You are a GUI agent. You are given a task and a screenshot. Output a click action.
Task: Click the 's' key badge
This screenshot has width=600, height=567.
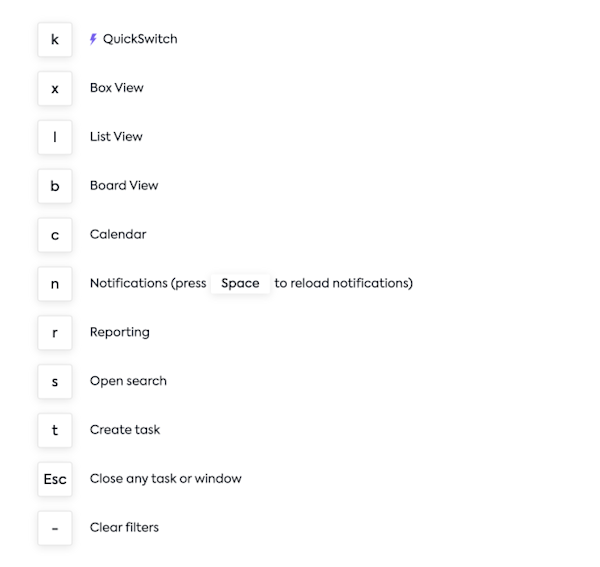55,381
